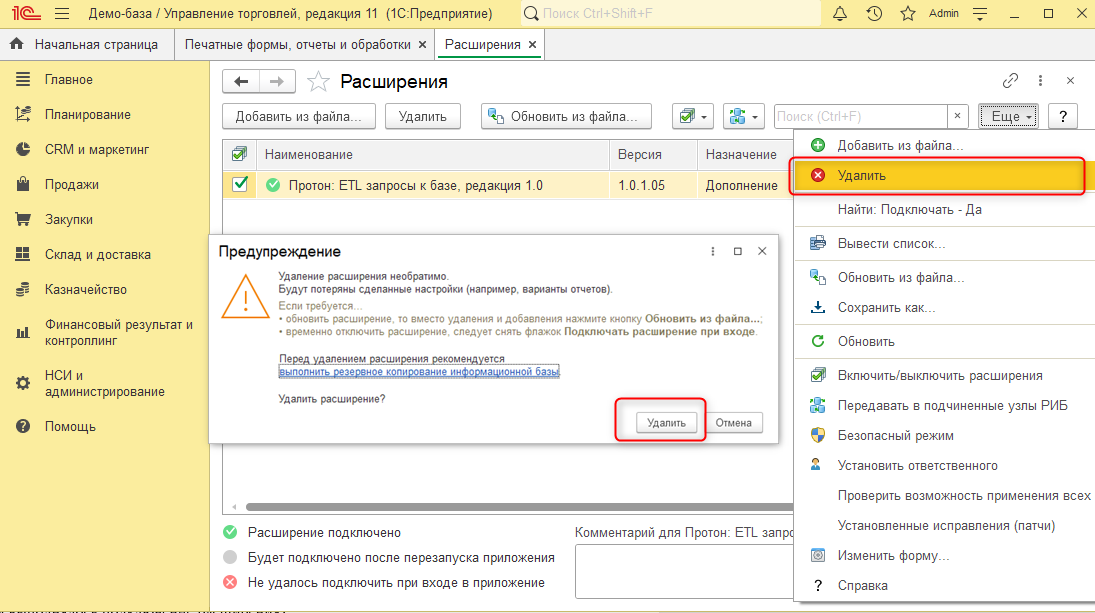The height and width of the screenshot is (613, 1095).
Task: Click Обновить из файла toolbar button
Action: tap(566, 117)
